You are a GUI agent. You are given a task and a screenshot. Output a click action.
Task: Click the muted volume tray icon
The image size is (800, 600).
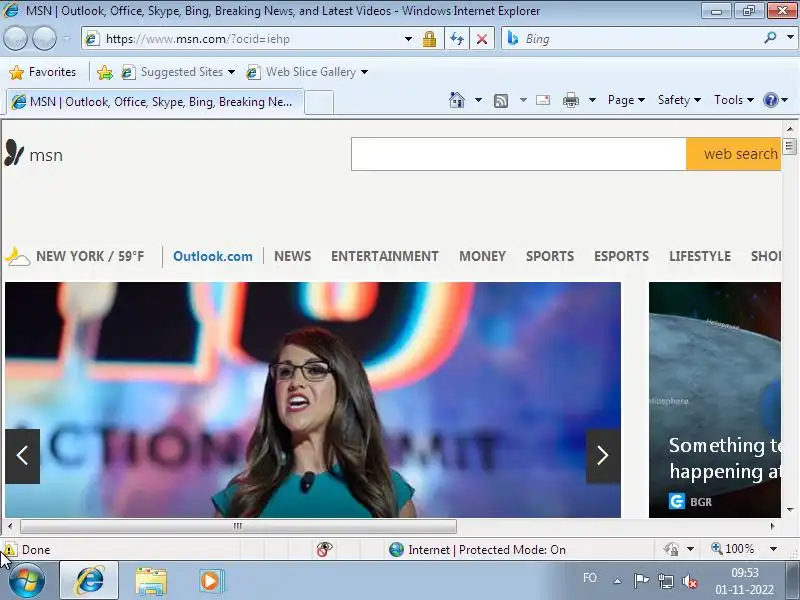[x=689, y=581]
